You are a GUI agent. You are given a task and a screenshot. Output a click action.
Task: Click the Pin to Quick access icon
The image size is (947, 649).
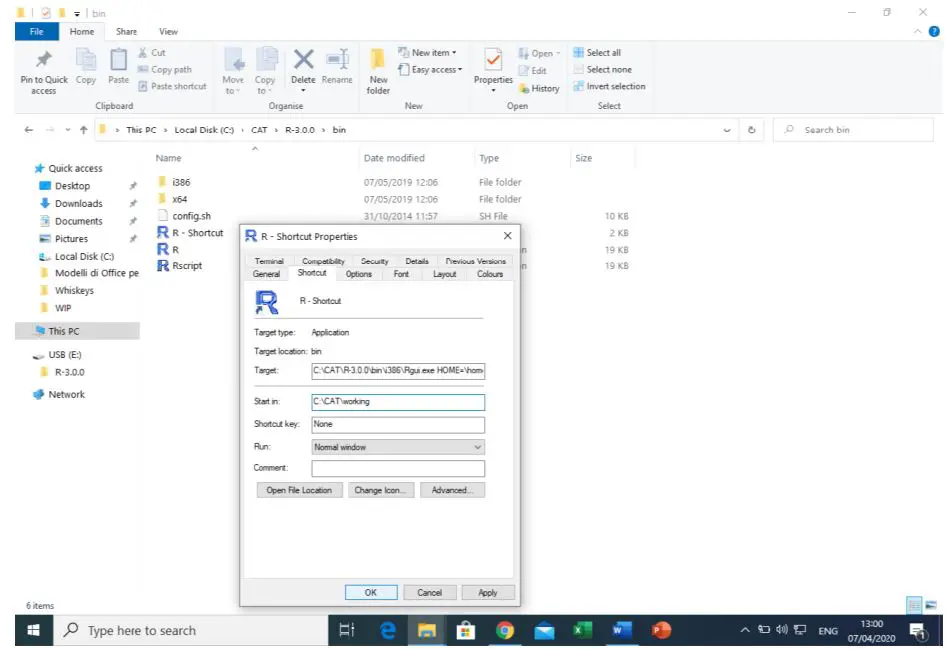click(44, 60)
